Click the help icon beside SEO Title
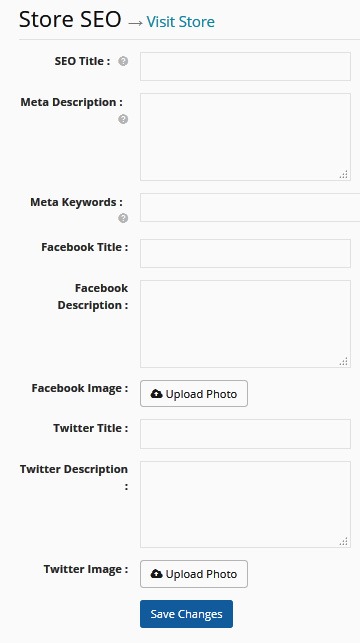360x643 pixels. point(123,61)
